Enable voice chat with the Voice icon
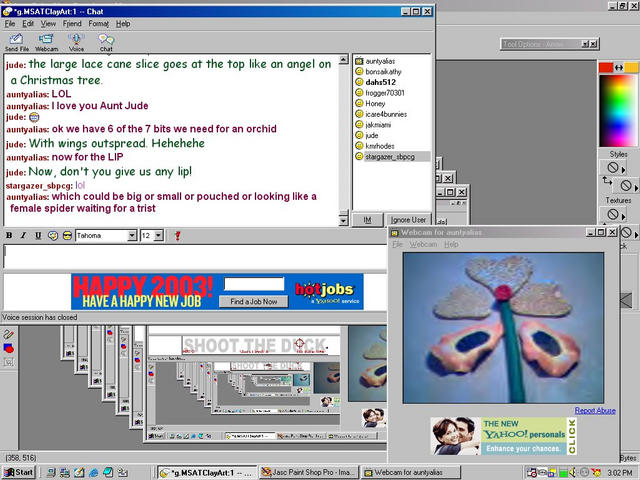Viewport: 640px width, 480px height. coord(76,42)
